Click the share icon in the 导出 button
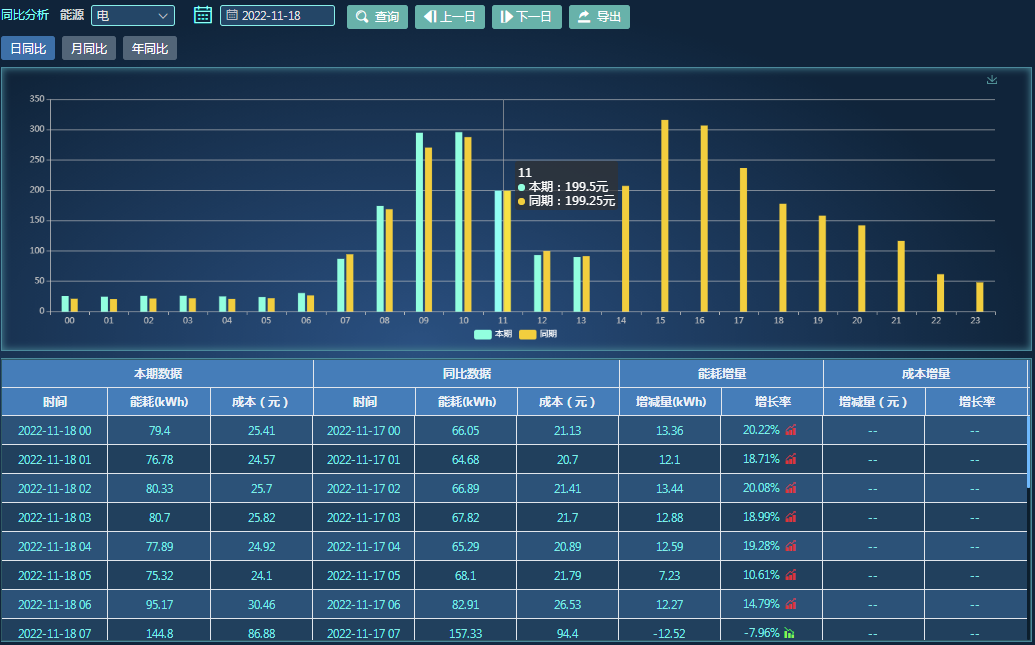Image resolution: width=1035 pixels, height=645 pixels. coord(584,17)
